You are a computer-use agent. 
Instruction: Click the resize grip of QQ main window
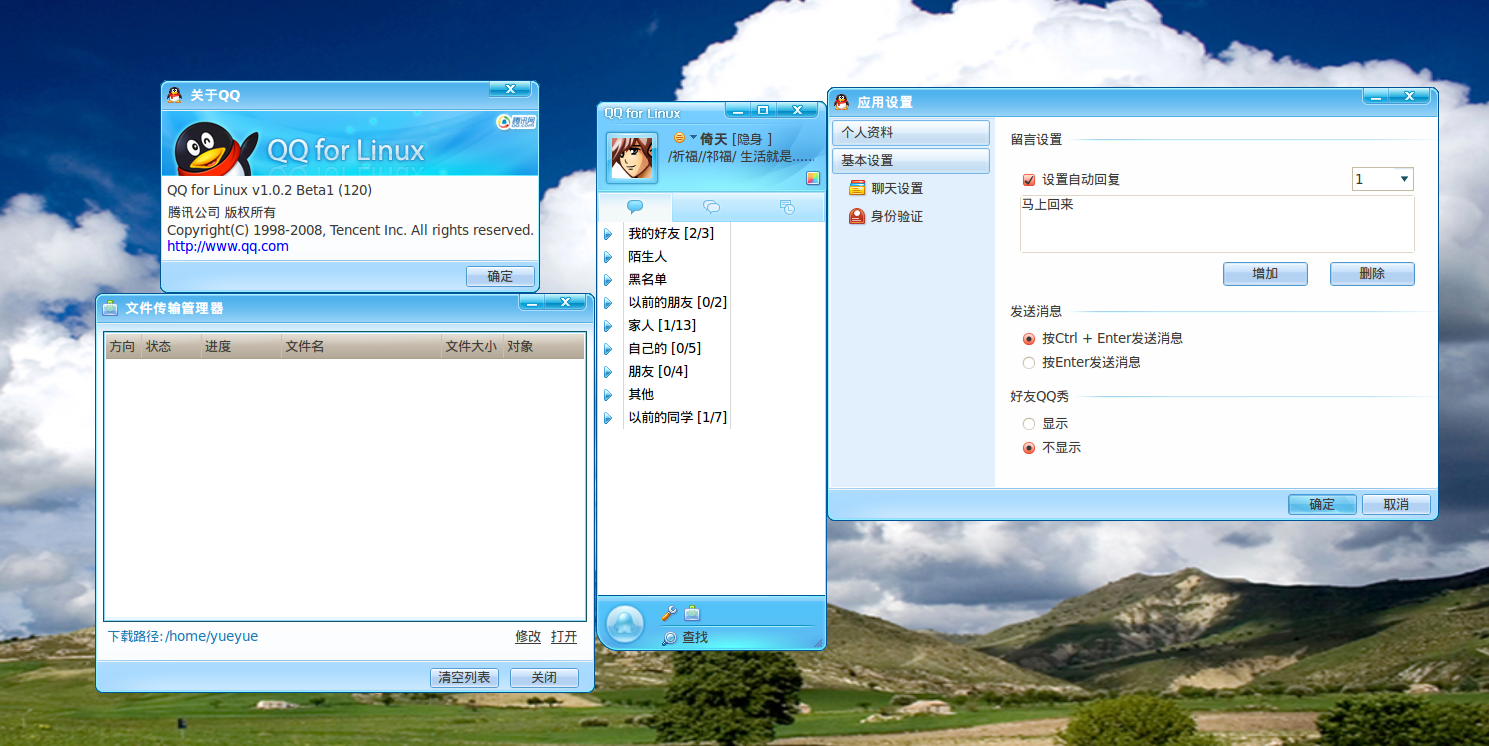[x=817, y=641]
